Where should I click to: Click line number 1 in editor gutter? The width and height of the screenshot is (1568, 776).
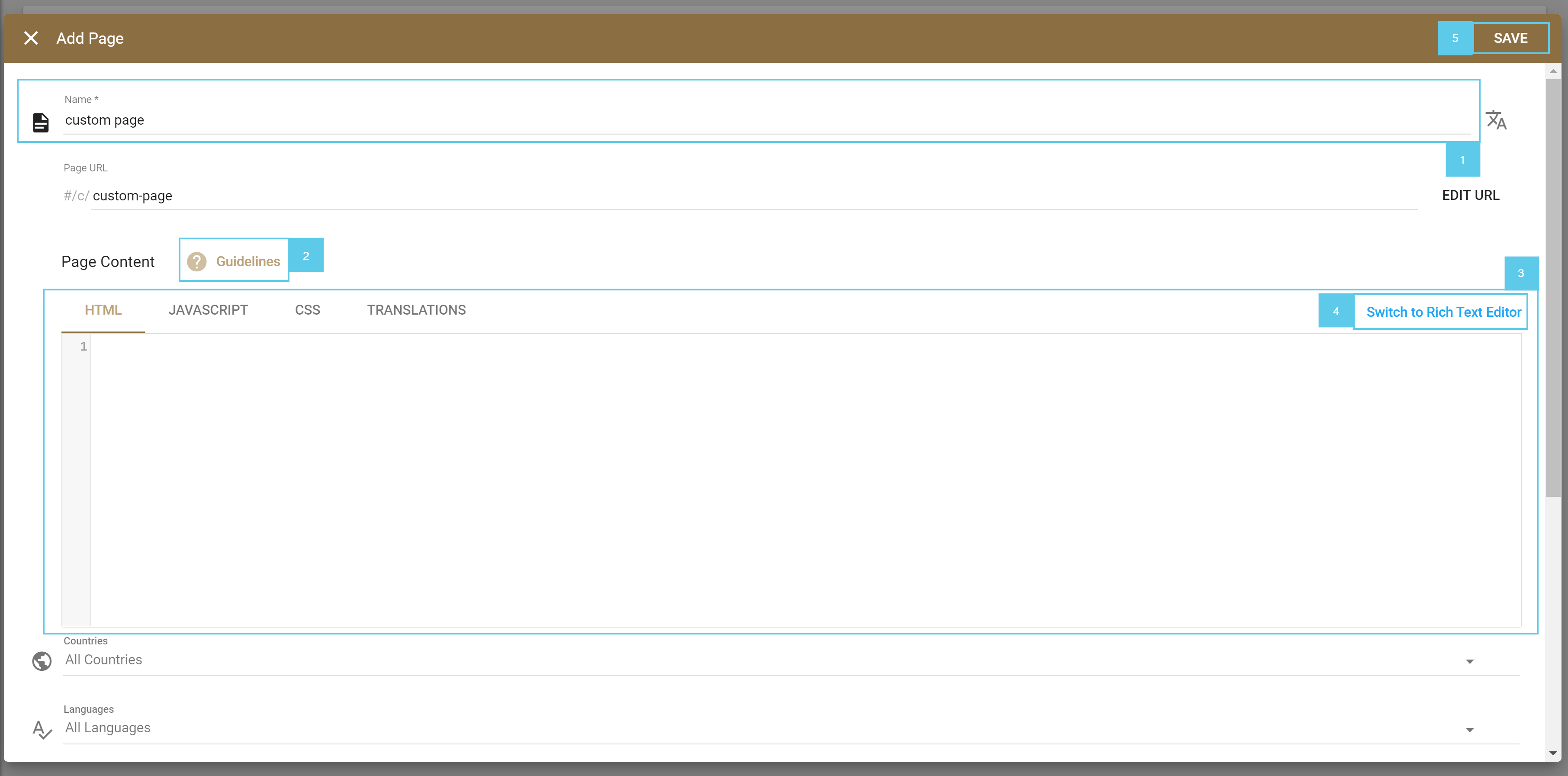(x=84, y=347)
